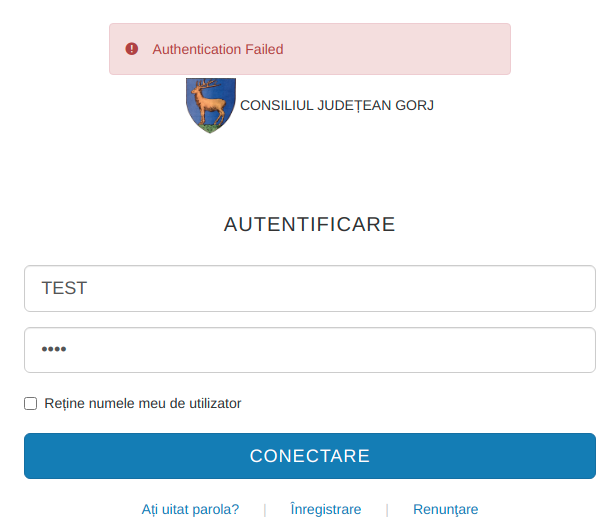Focus the username field containing TEST

click(x=310, y=288)
